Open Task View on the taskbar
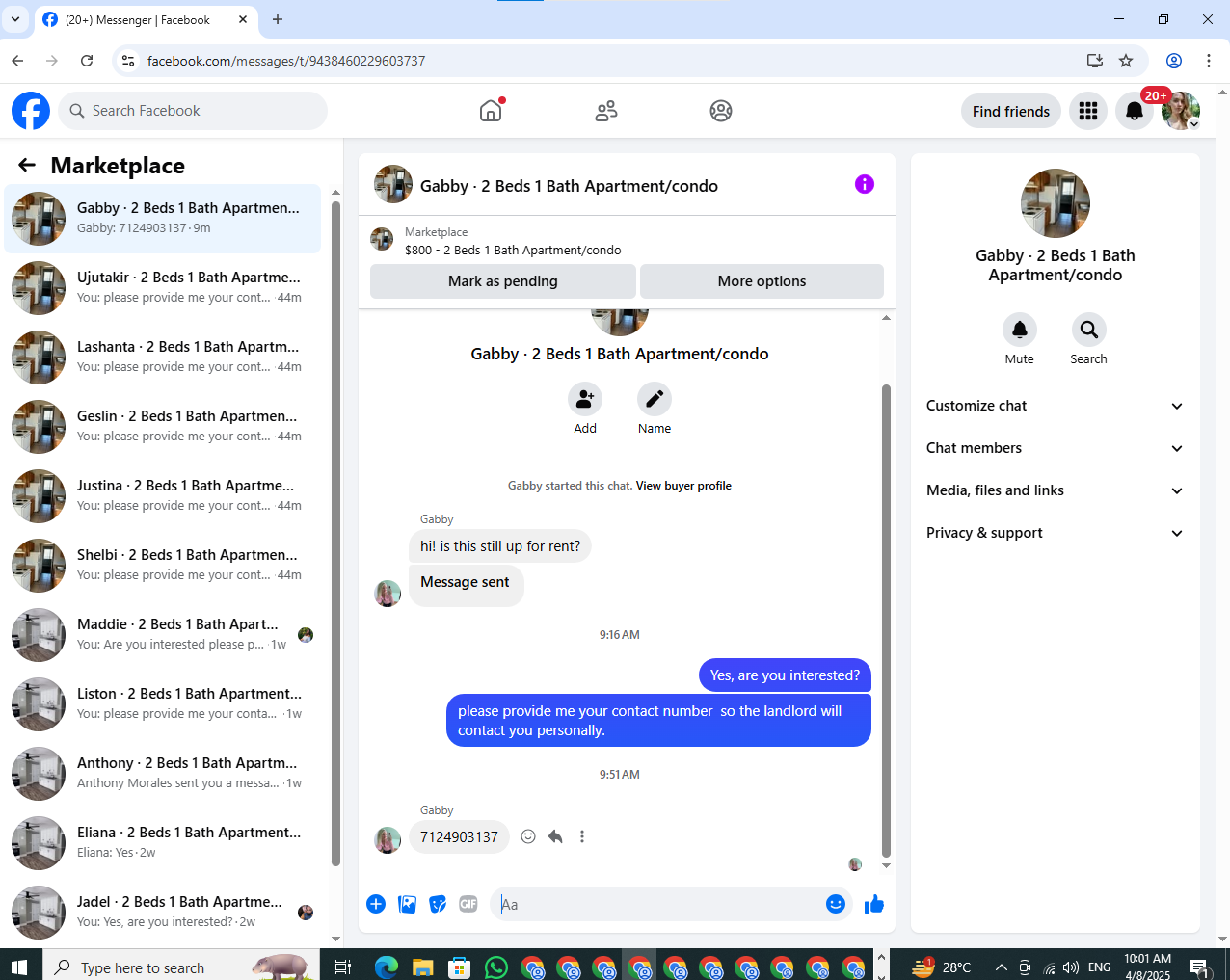The image size is (1230, 980). (343, 967)
